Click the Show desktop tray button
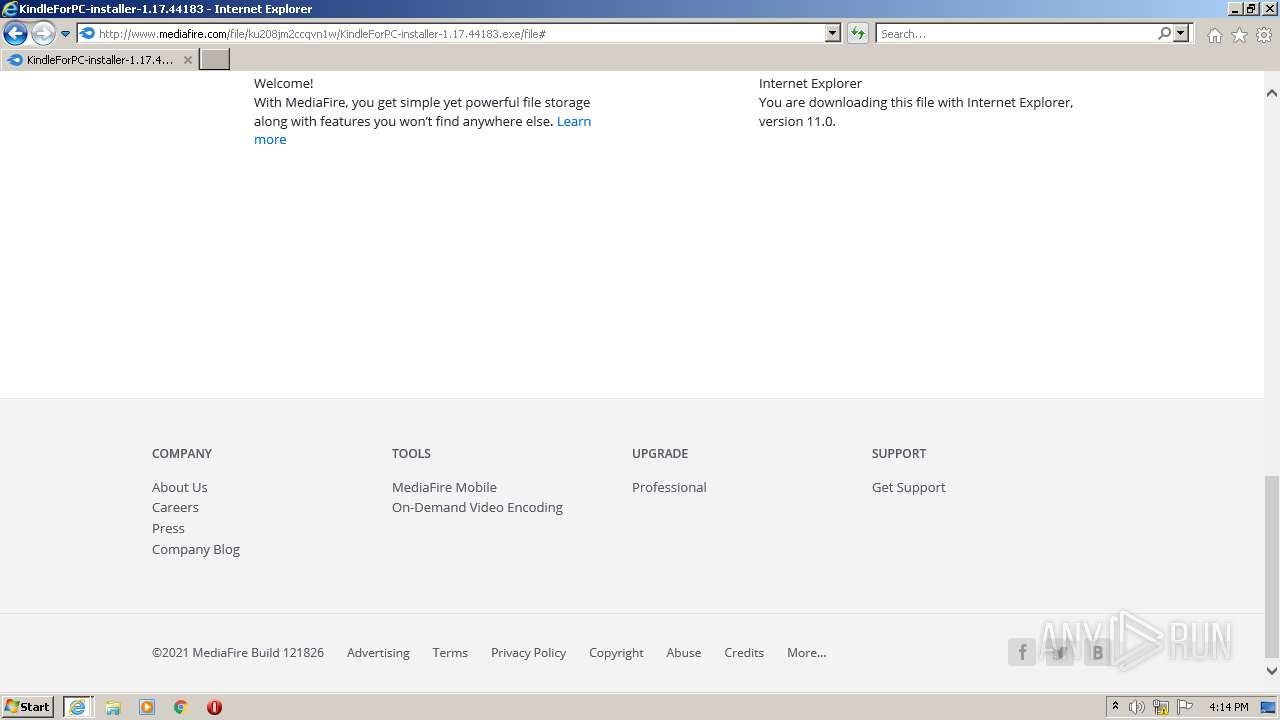 1269,707
